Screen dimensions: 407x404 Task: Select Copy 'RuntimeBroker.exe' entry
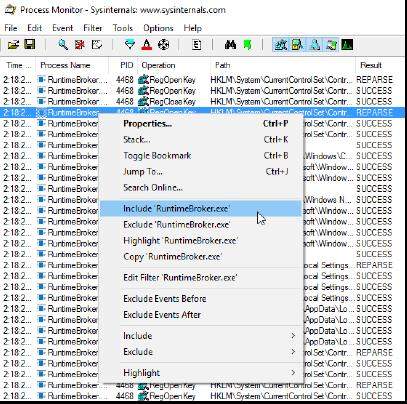(201, 257)
